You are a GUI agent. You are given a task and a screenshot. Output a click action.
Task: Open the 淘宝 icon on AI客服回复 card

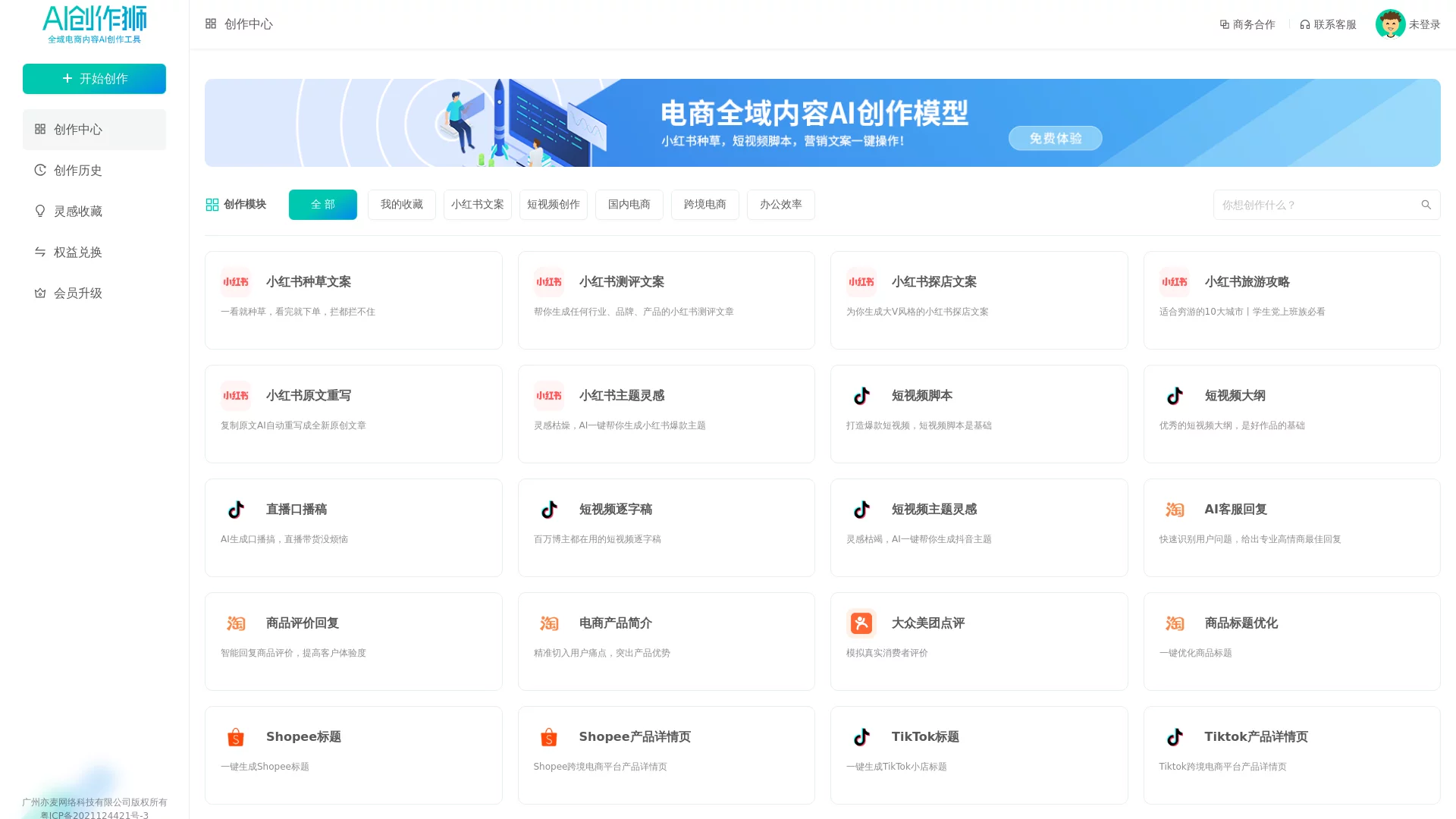point(1175,509)
